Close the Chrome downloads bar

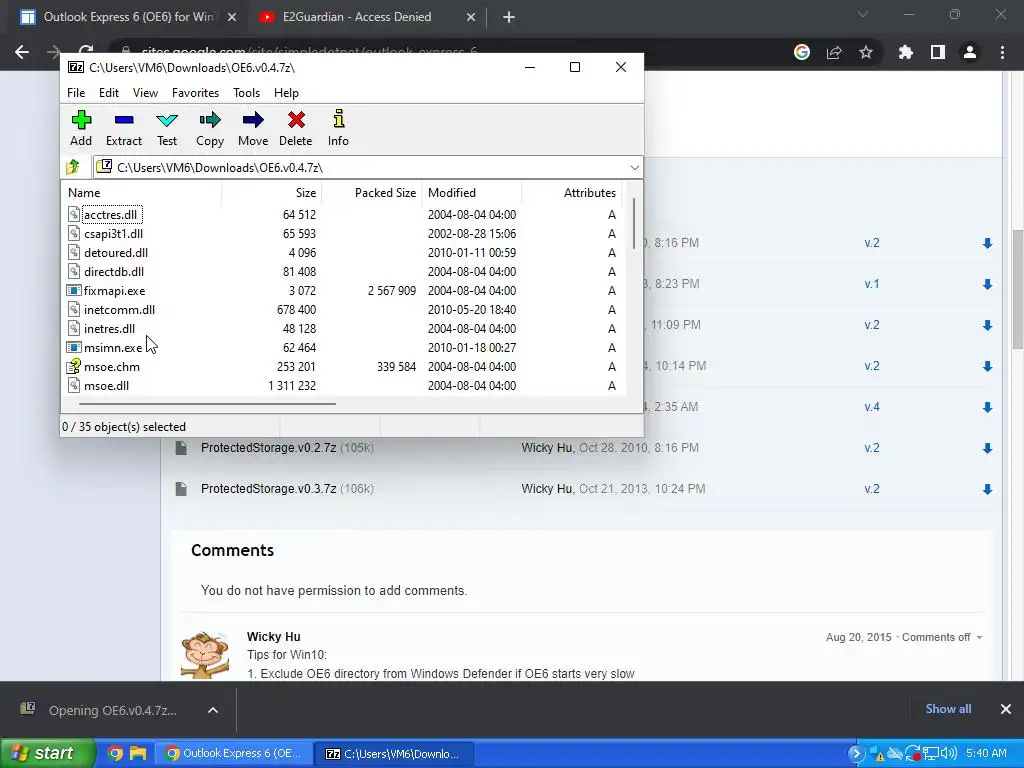[x=1006, y=709]
